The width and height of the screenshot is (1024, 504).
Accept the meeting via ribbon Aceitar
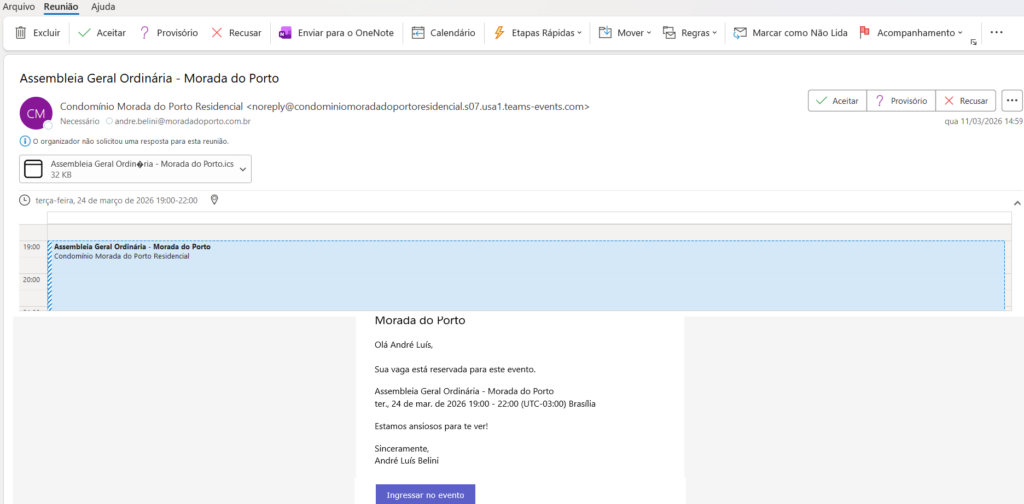coord(103,32)
